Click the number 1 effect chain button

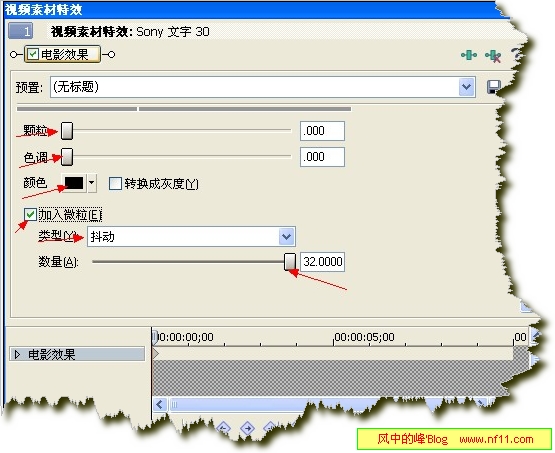[21, 31]
